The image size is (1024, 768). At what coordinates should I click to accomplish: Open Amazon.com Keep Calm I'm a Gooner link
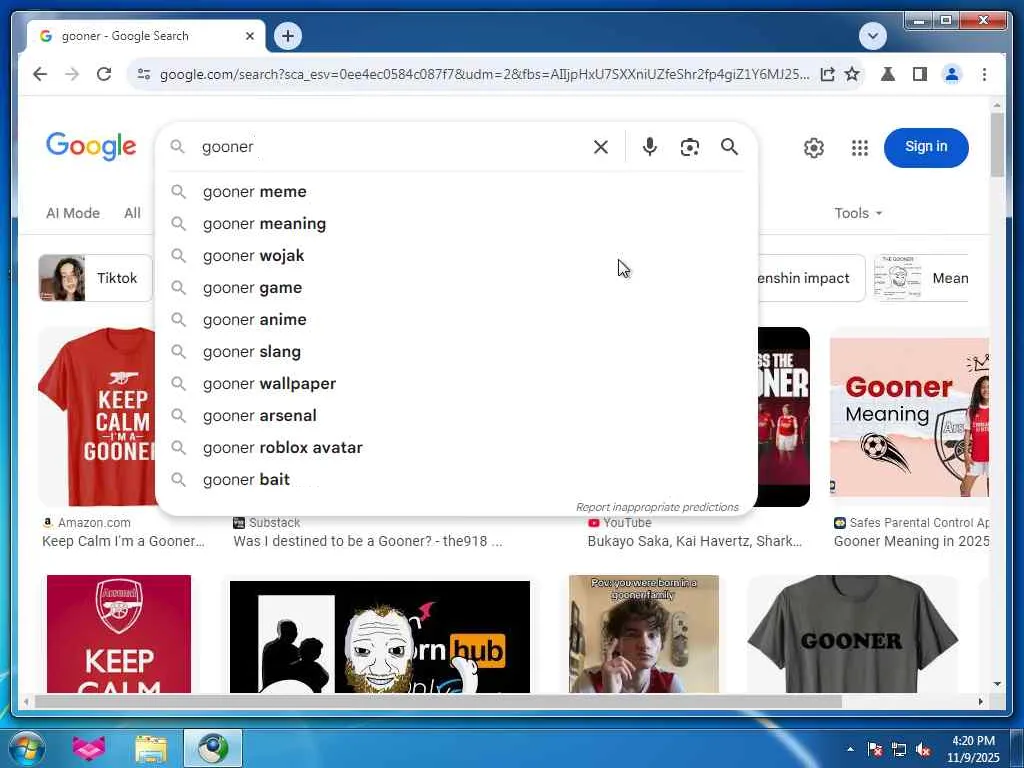click(x=123, y=541)
